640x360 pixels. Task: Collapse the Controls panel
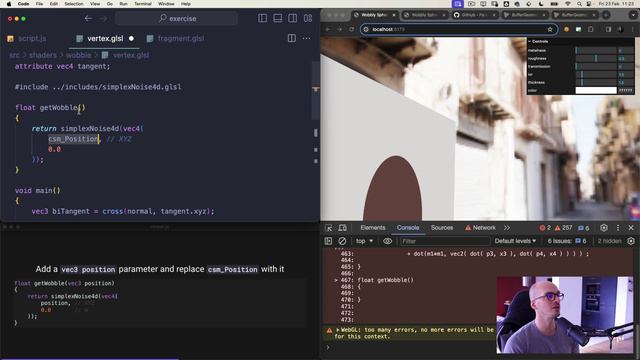point(580,42)
